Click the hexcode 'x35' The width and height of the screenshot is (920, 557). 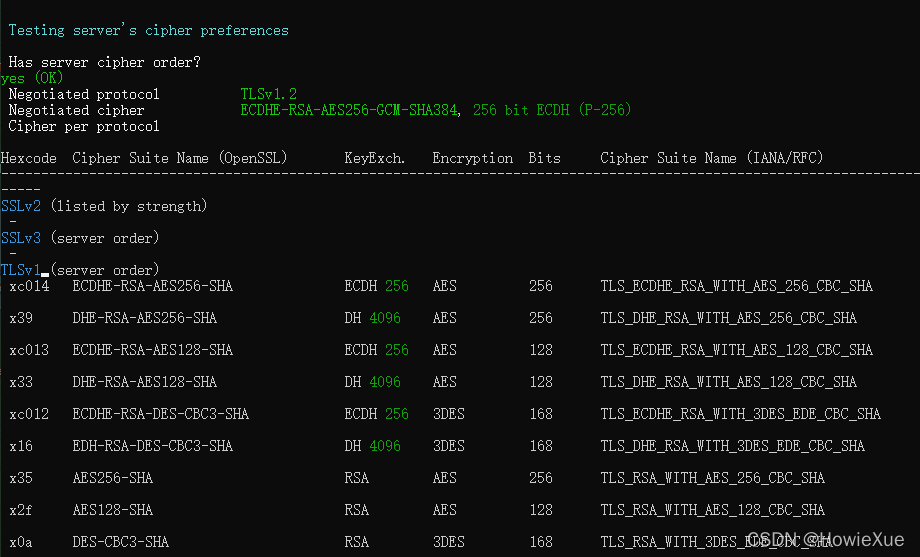[21, 478]
